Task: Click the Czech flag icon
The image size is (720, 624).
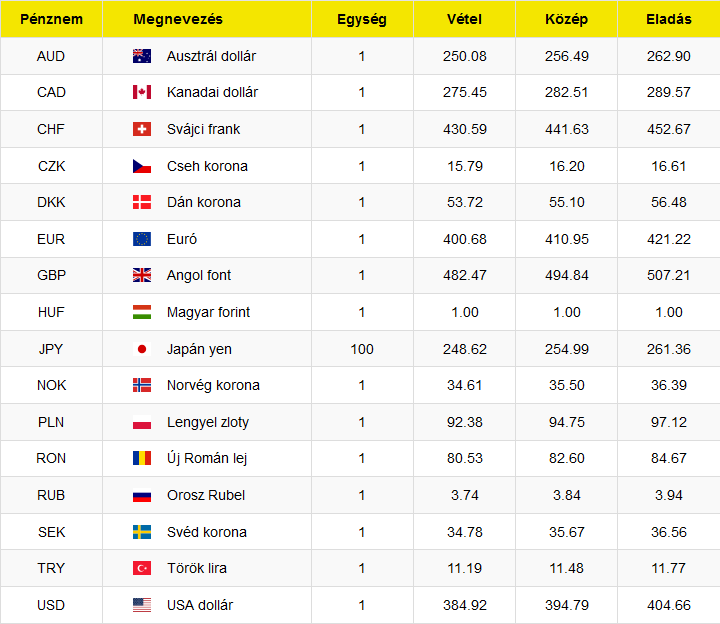Action: (x=142, y=166)
